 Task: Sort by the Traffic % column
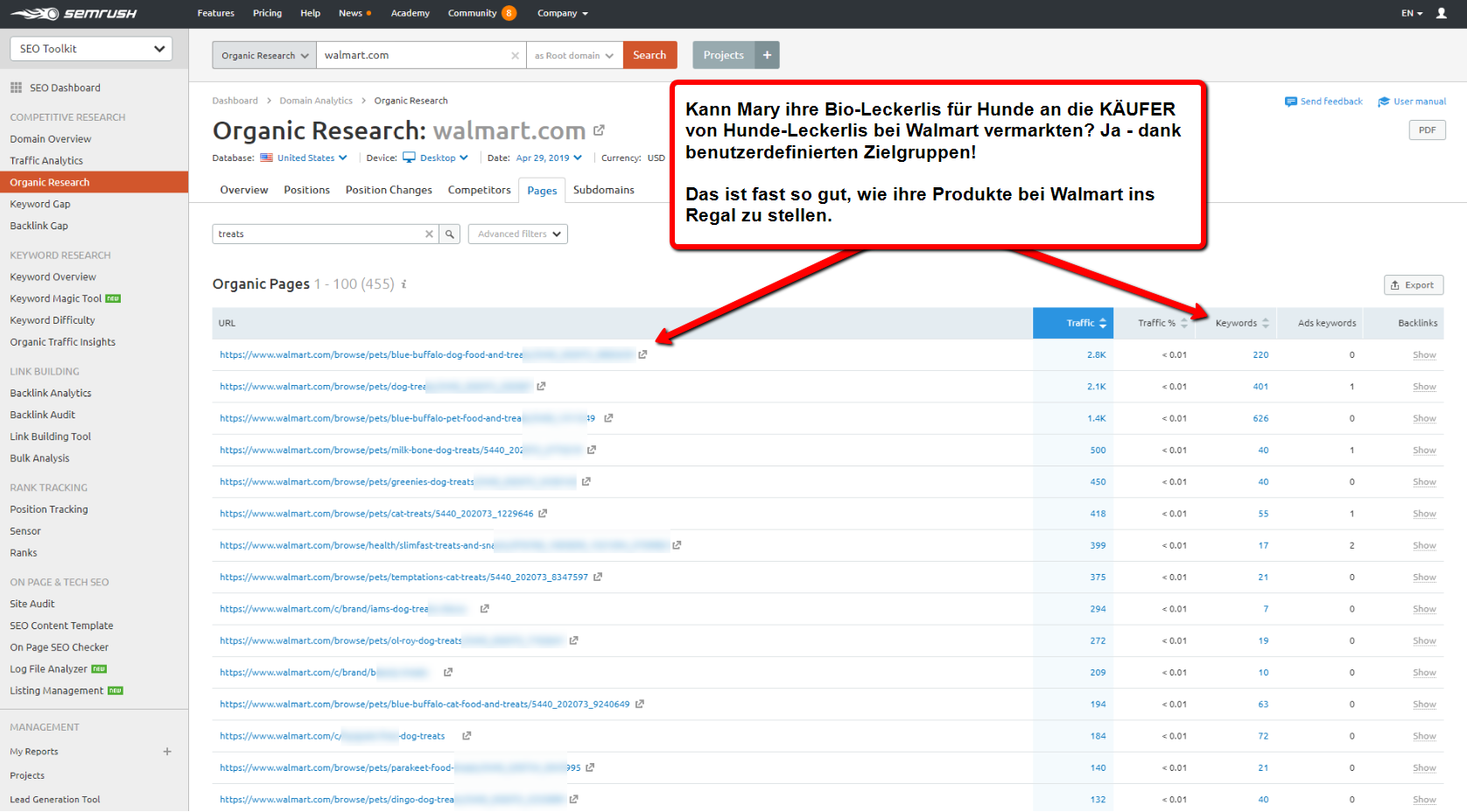pos(1162,323)
